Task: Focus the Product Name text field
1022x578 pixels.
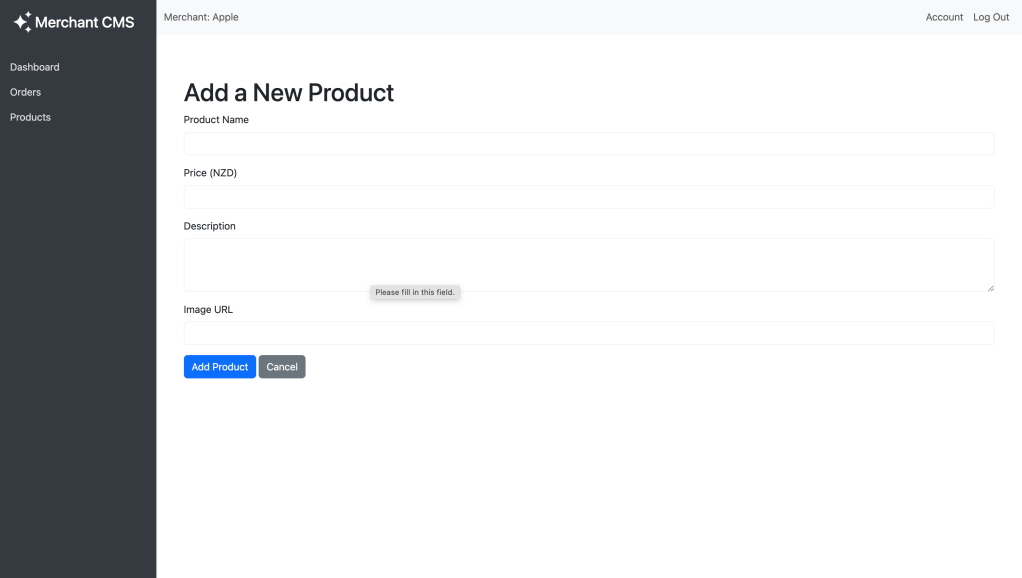Action: pyautogui.click(x=588, y=144)
